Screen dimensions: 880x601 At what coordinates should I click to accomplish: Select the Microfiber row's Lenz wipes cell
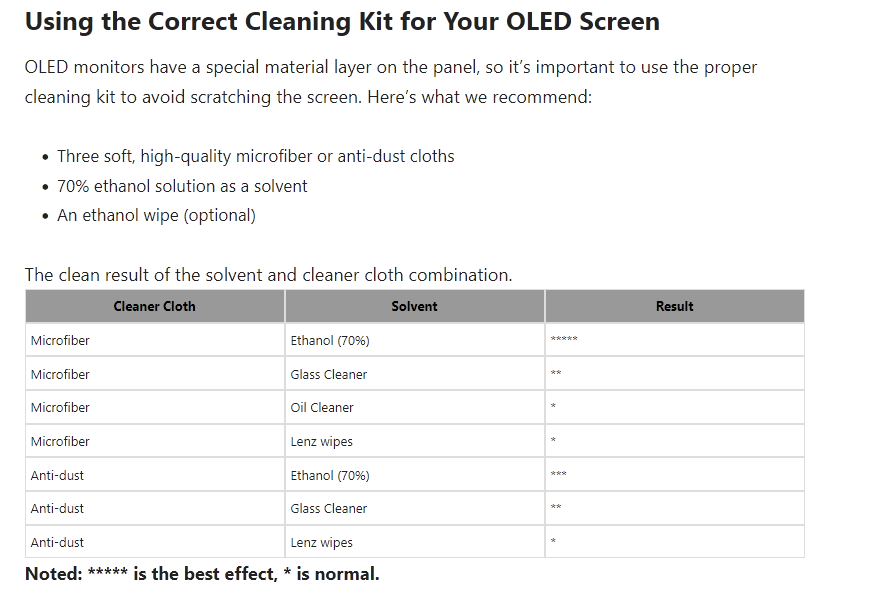(x=415, y=441)
